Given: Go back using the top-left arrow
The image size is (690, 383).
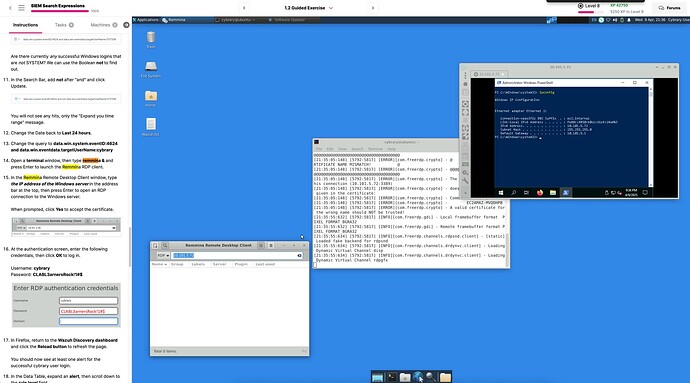Looking at the screenshot, I should (x=10, y=7).
